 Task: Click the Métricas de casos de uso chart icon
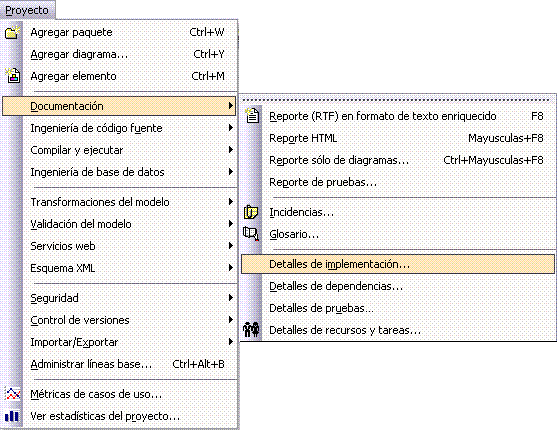(x=12, y=394)
